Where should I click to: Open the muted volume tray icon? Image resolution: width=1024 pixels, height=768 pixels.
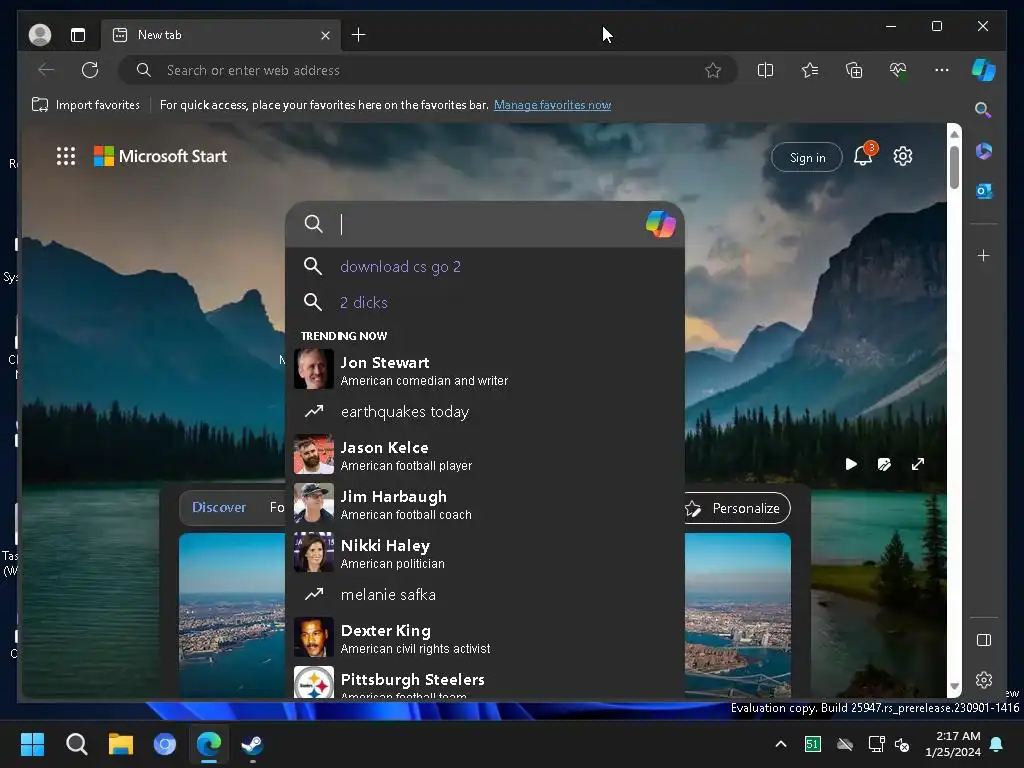coord(902,744)
